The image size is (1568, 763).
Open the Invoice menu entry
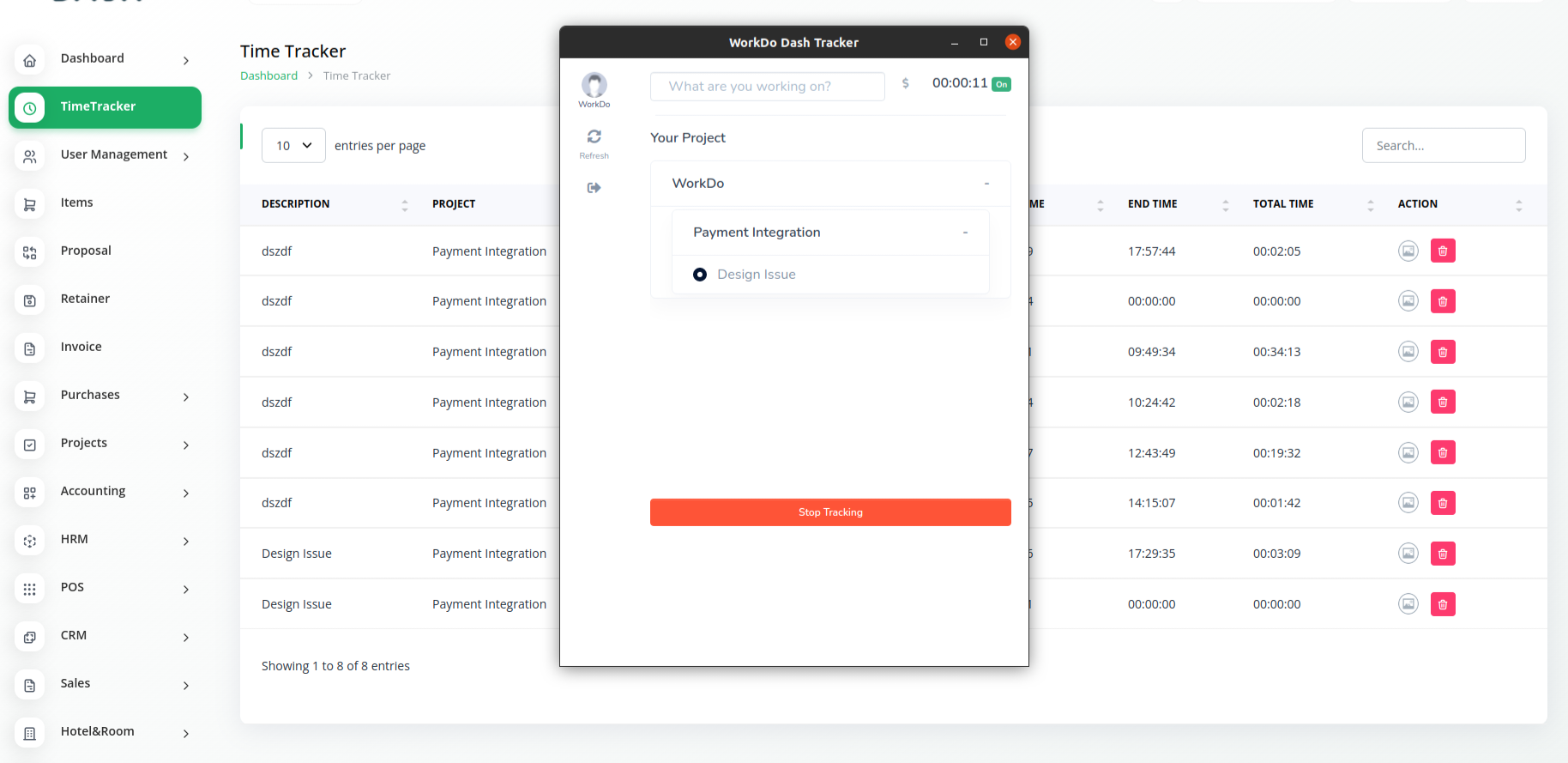81,347
